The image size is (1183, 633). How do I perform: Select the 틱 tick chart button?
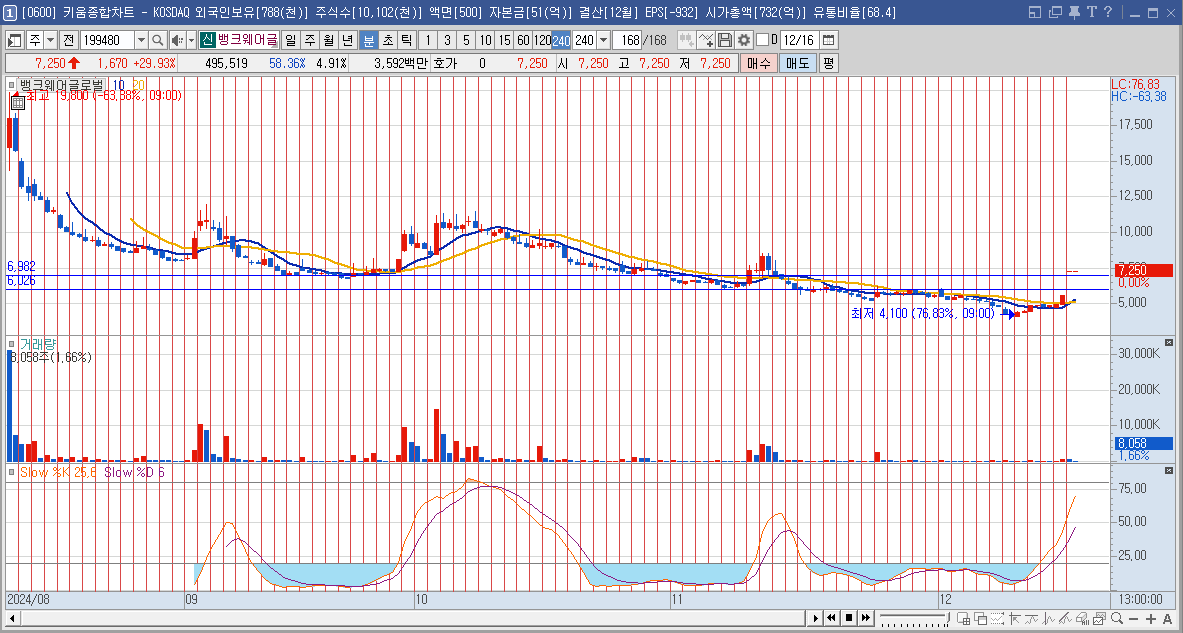[x=407, y=40]
